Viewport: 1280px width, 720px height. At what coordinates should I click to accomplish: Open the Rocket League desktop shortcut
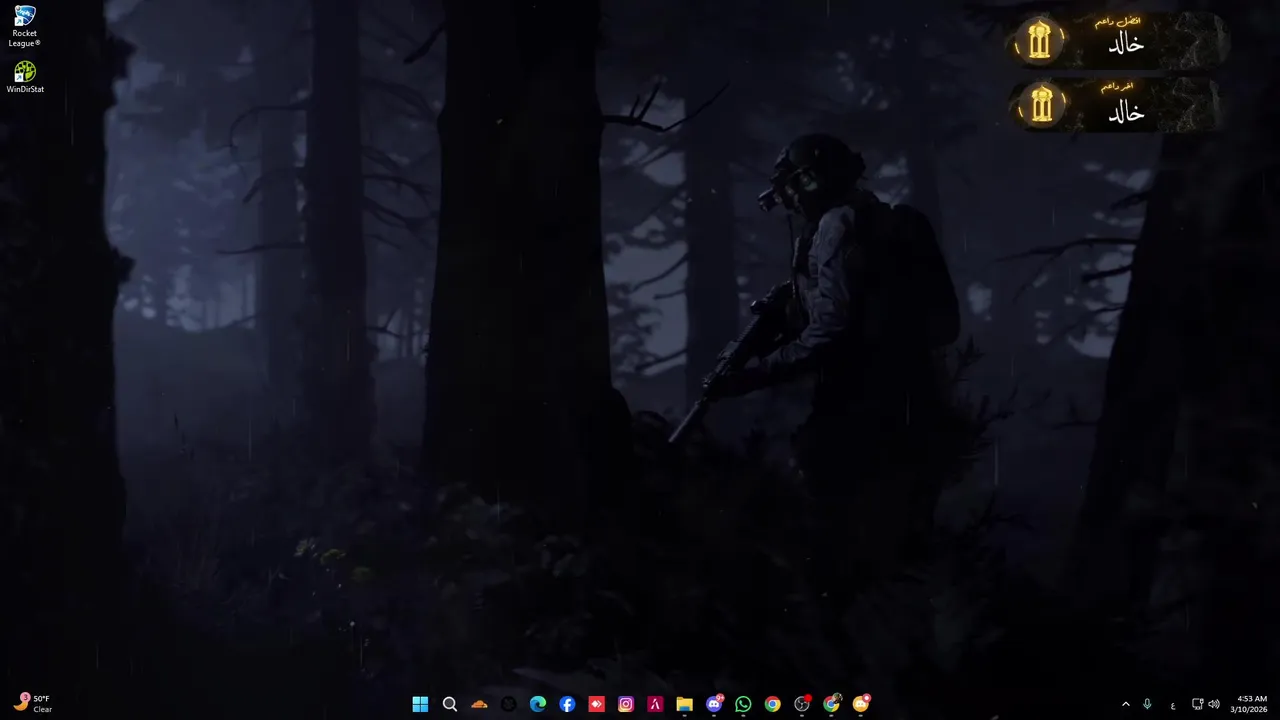click(25, 26)
